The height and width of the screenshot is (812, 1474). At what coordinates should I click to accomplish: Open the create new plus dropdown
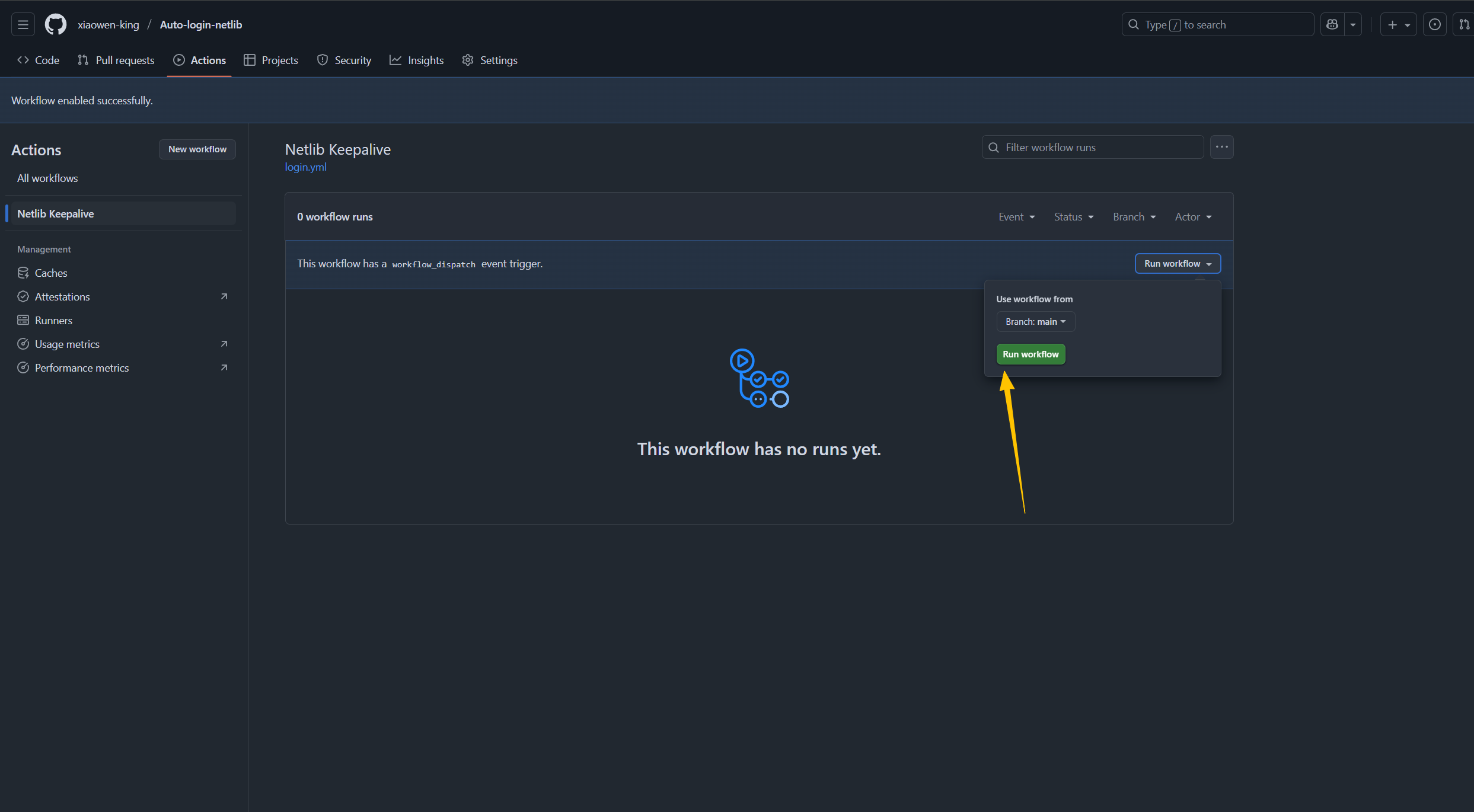click(1398, 24)
